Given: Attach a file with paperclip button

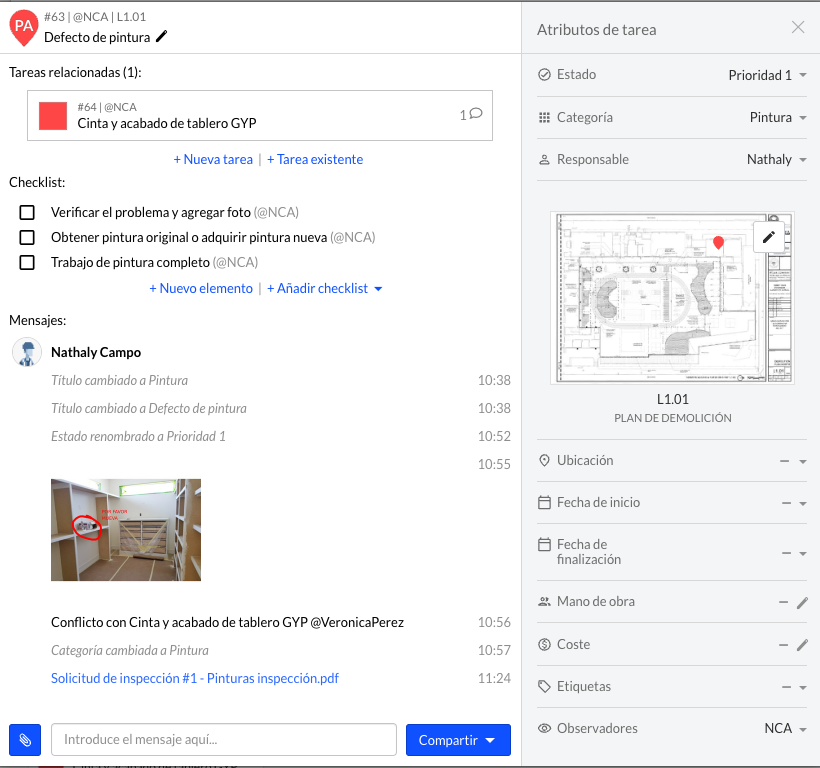Looking at the screenshot, I should click(x=25, y=740).
